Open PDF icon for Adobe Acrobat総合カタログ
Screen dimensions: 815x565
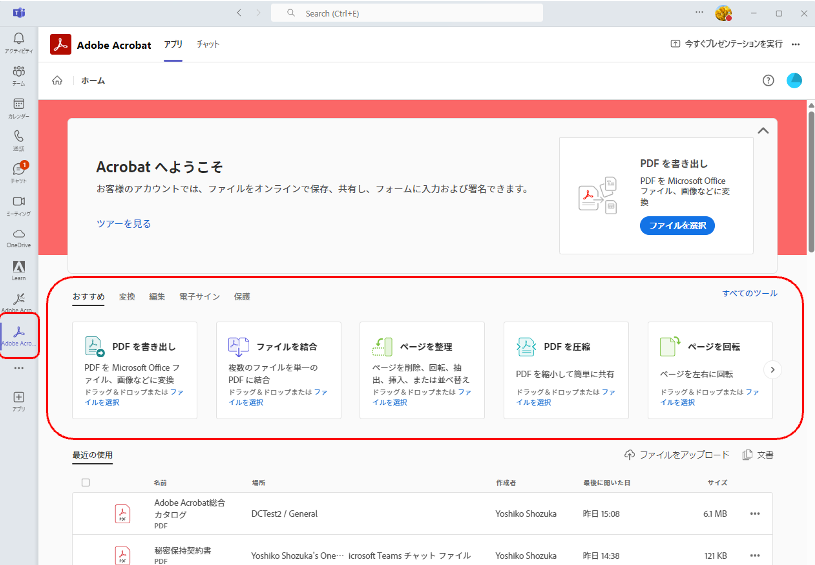click(123, 514)
